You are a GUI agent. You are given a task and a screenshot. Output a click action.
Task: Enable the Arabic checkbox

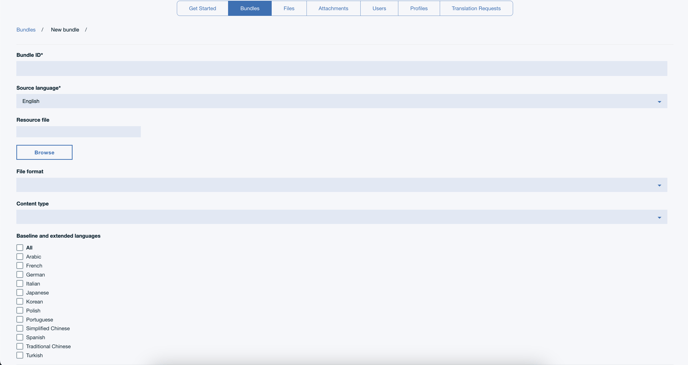20,257
